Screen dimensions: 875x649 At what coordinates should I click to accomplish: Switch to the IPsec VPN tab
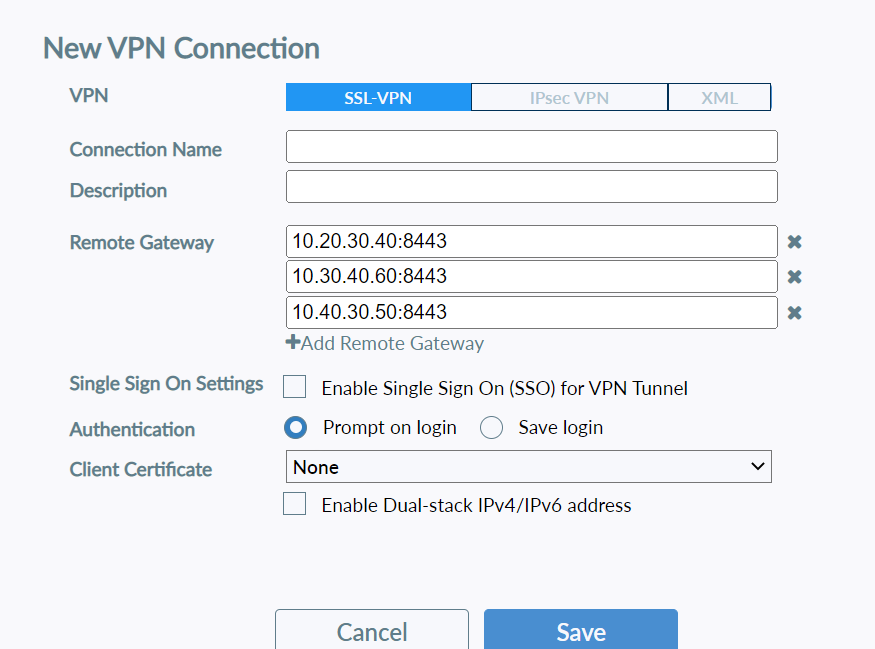(x=569, y=98)
